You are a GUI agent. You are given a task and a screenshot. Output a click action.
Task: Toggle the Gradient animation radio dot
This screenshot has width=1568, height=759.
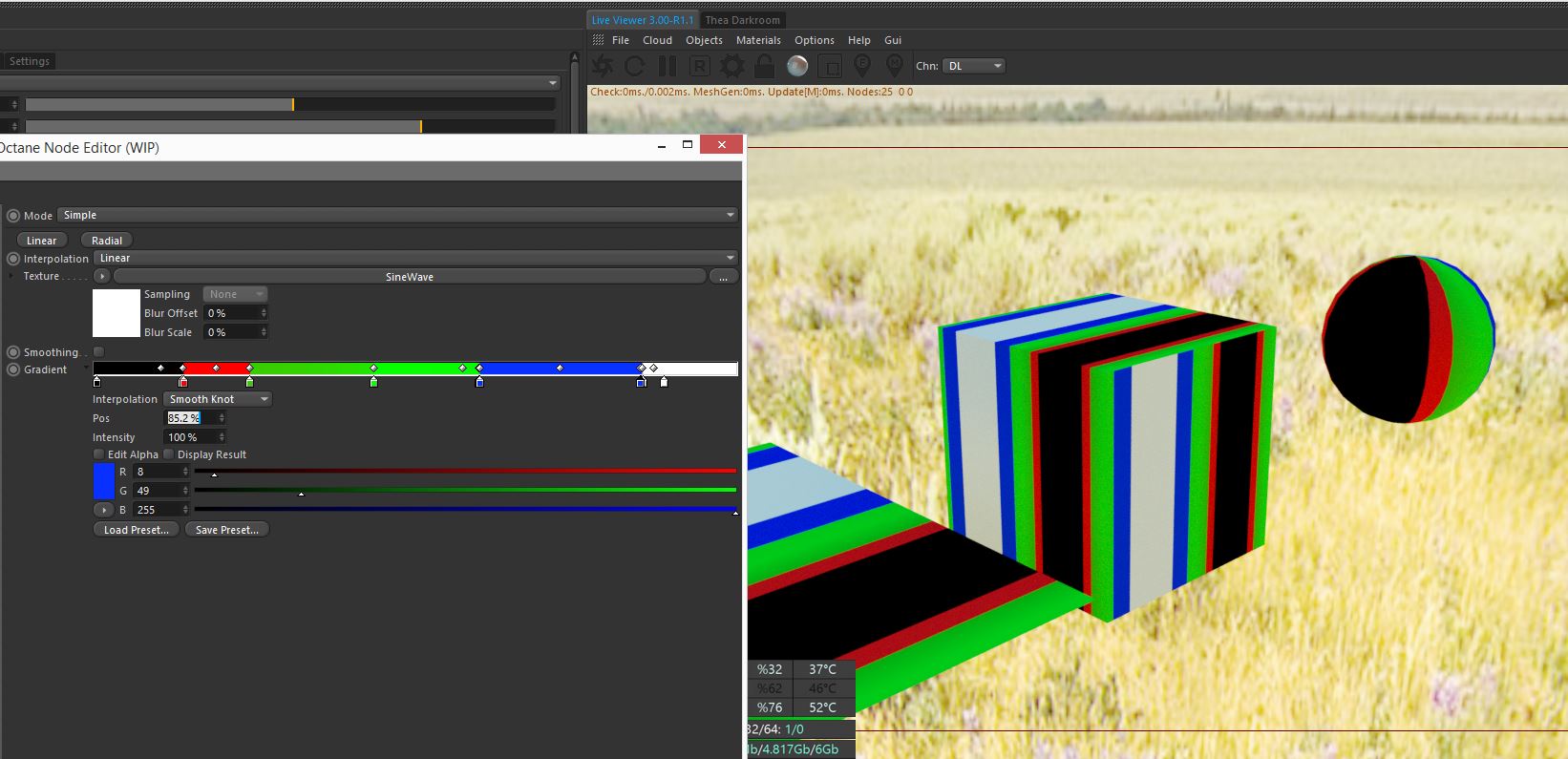click(x=13, y=369)
